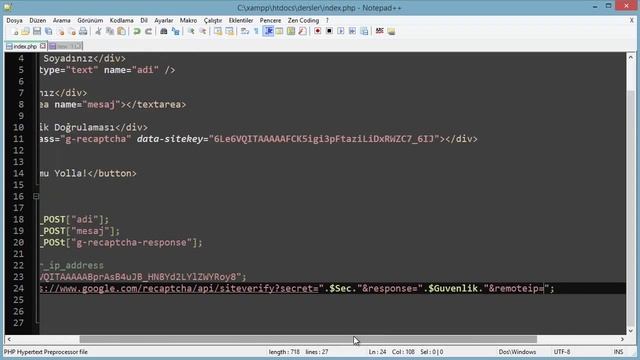Open the Görünüm menu
This screenshot has width=640, height=360.
[90, 20]
